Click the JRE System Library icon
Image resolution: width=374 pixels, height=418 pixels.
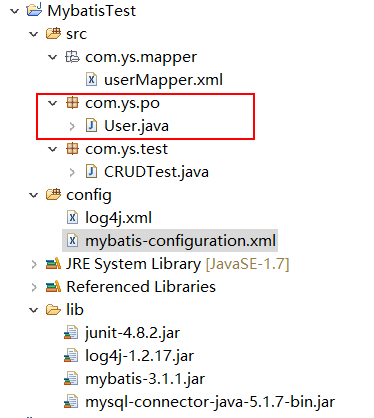point(53,264)
